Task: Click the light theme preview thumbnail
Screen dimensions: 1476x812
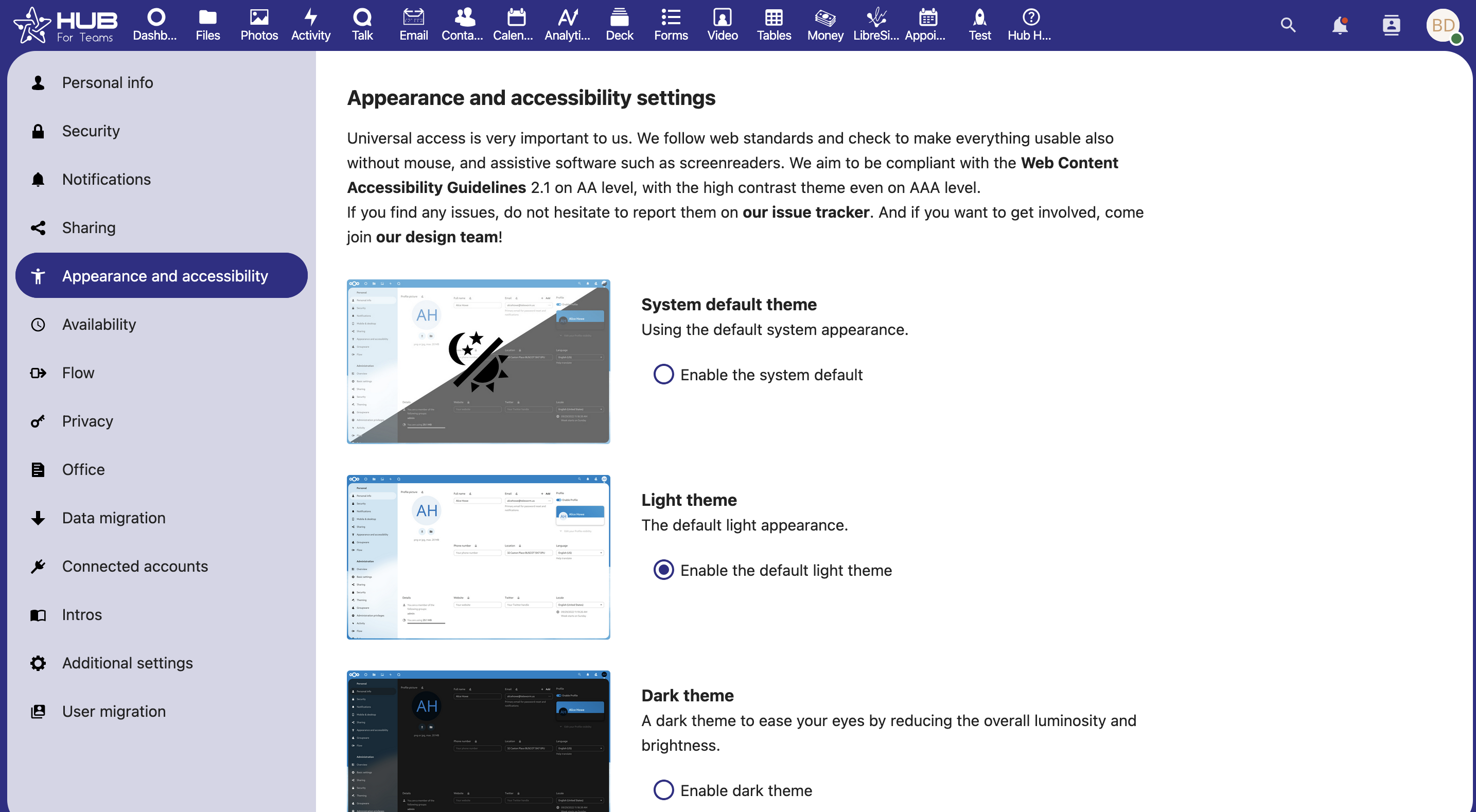Action: (x=479, y=557)
